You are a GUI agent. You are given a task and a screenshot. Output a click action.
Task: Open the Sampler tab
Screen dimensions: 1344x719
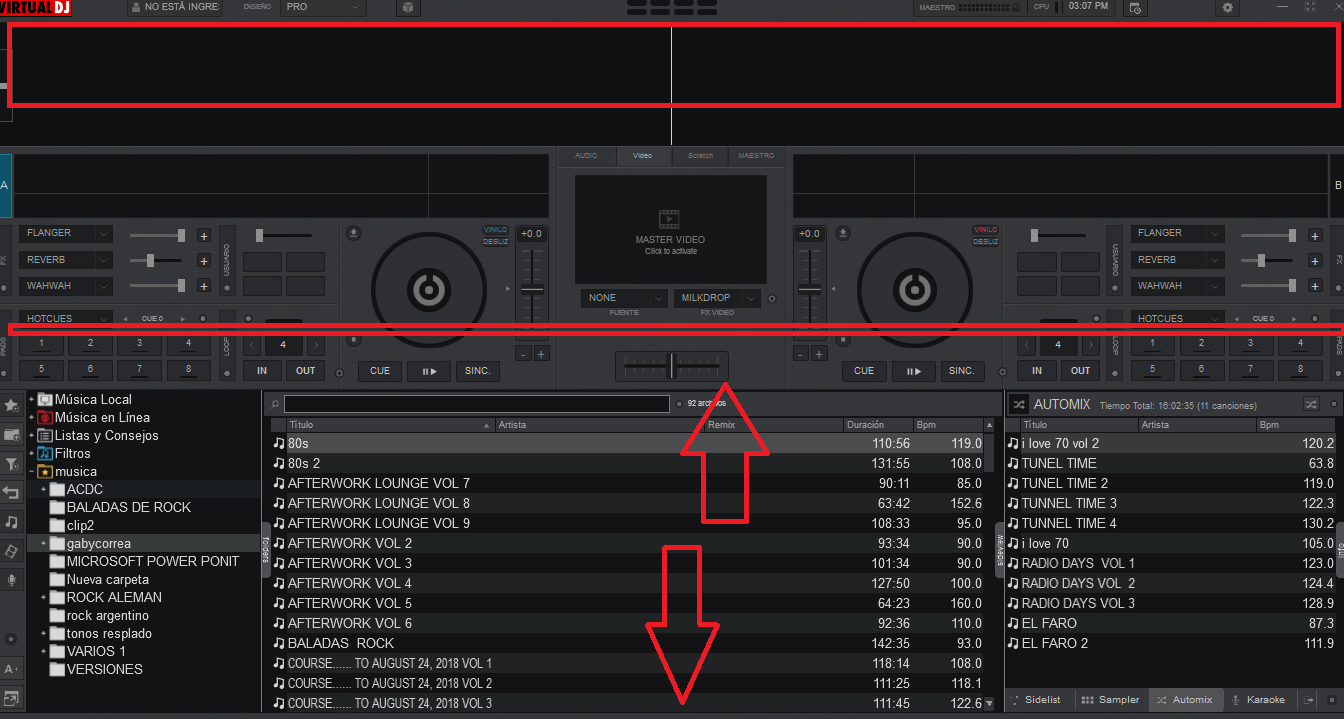point(1110,700)
